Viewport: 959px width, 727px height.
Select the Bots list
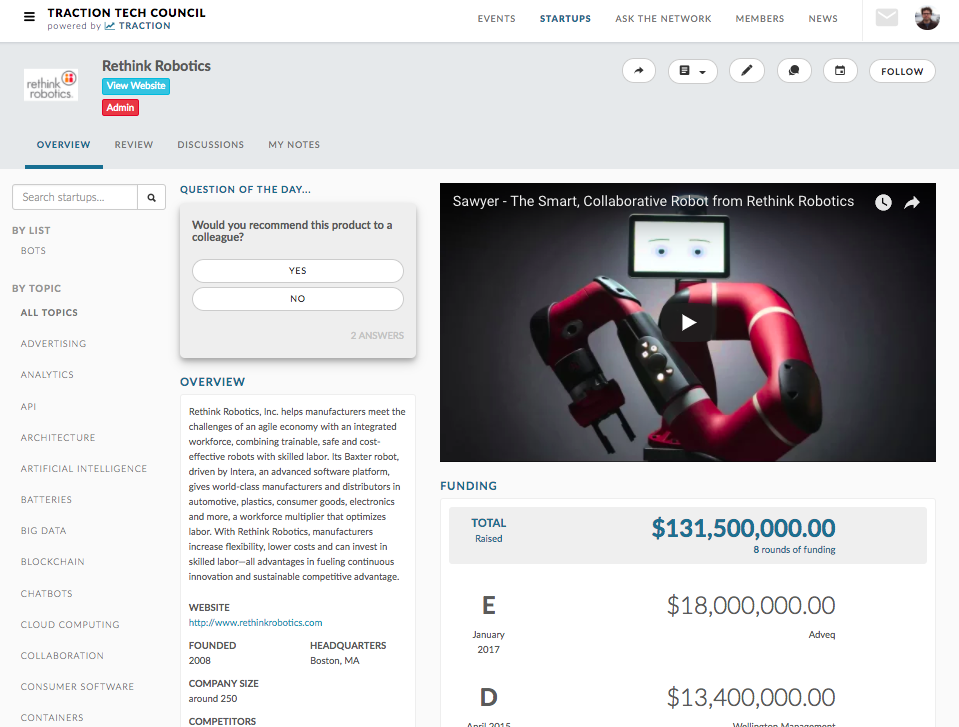pyautogui.click(x=33, y=251)
